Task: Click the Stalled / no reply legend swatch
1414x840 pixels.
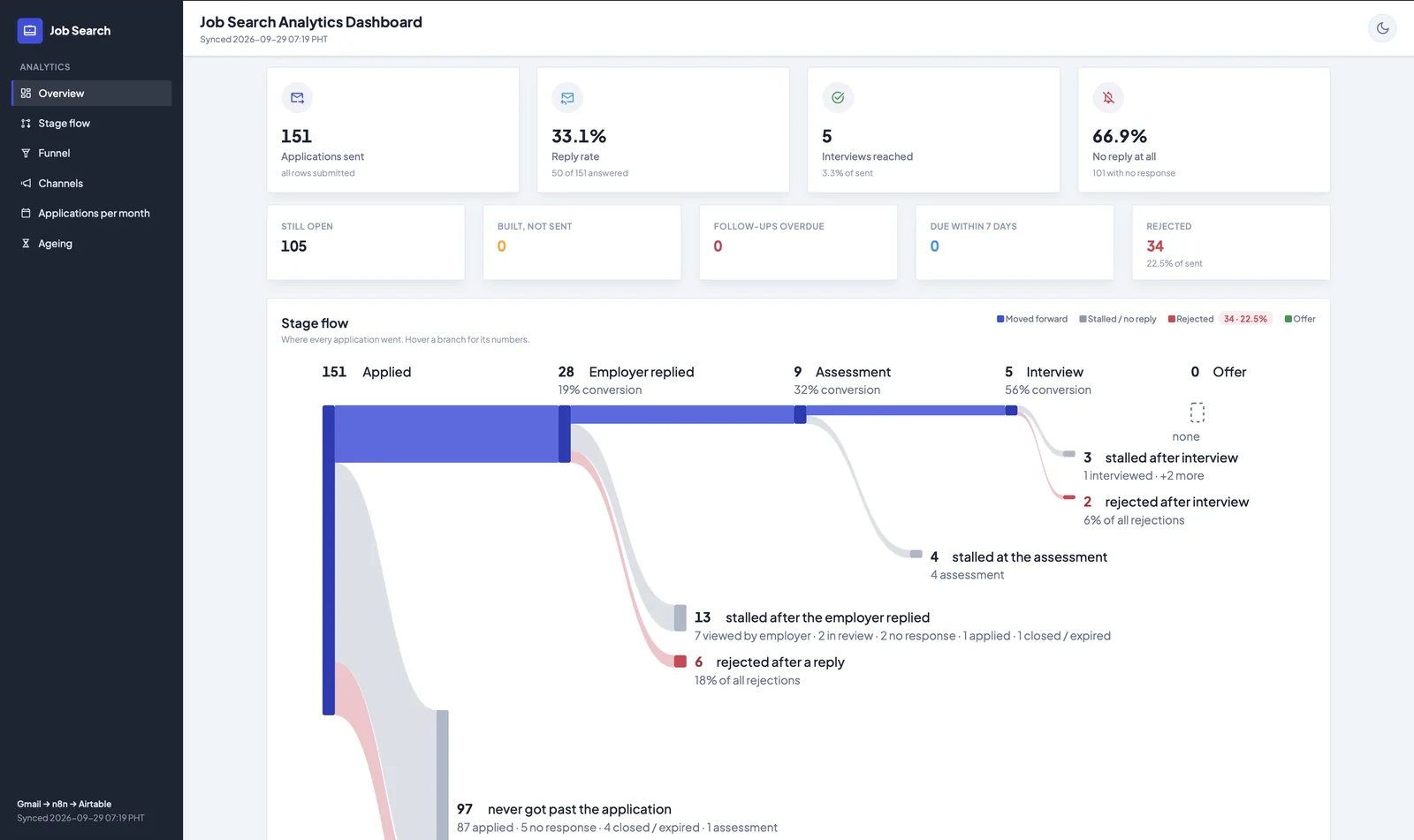Action: pos(1083,320)
